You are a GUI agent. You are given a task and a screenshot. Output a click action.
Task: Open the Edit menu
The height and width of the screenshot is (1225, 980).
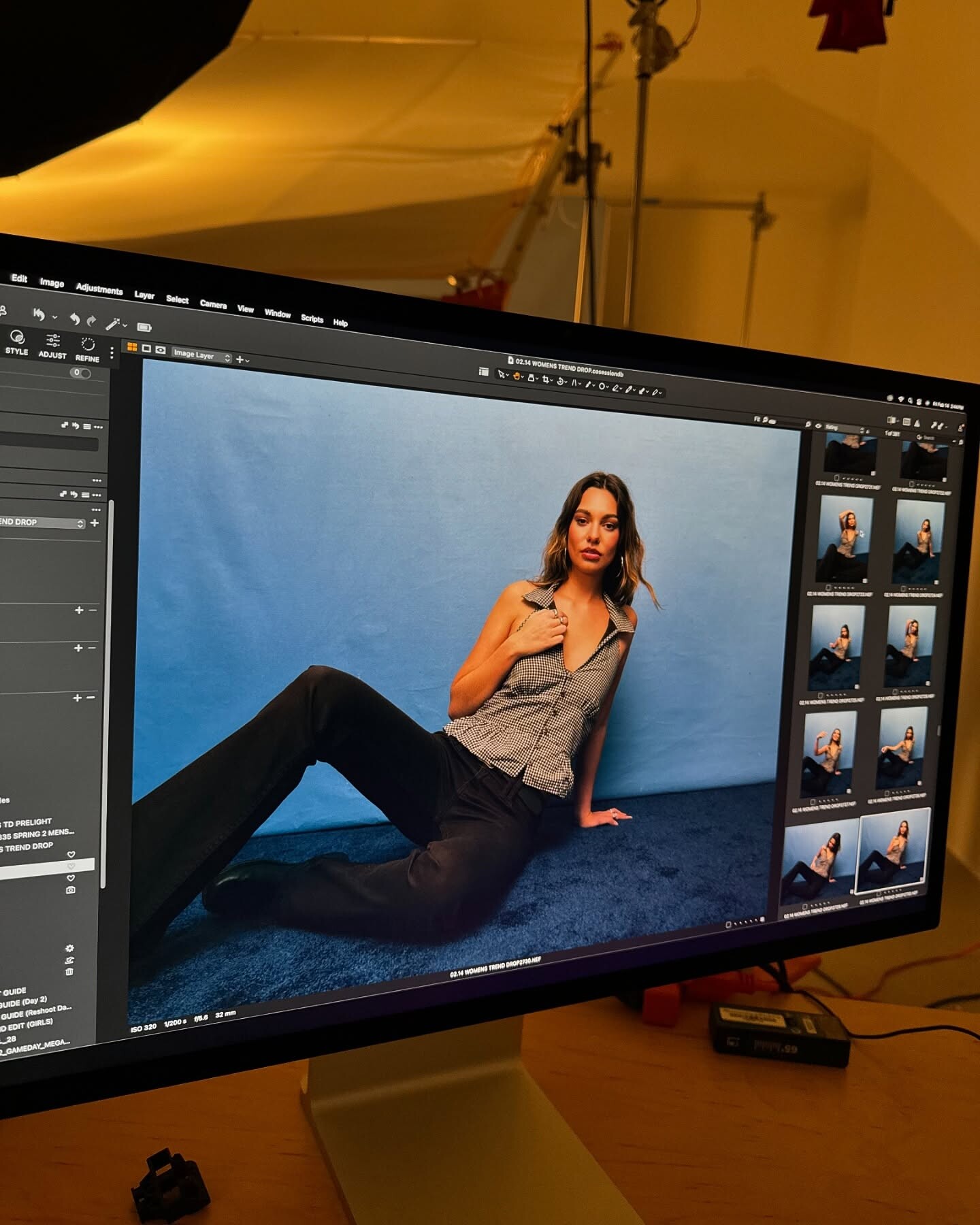click(x=19, y=278)
